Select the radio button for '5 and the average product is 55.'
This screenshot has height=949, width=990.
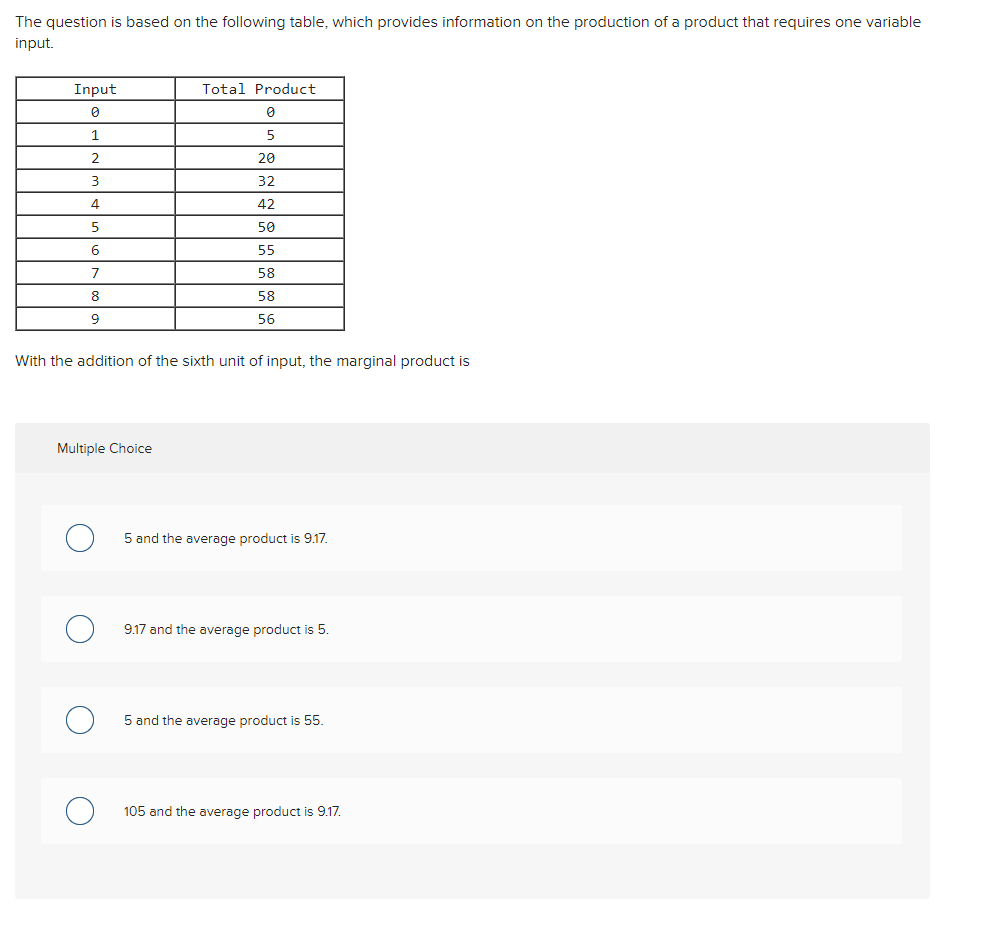[x=80, y=720]
